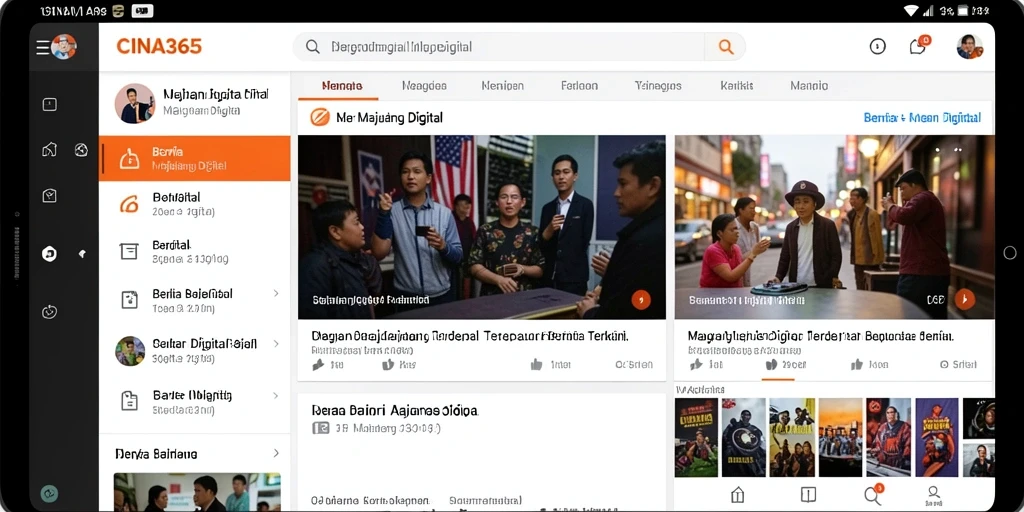The width and height of the screenshot is (1024, 512).
Task: Tap bottom search icon with badge
Action: (872, 495)
